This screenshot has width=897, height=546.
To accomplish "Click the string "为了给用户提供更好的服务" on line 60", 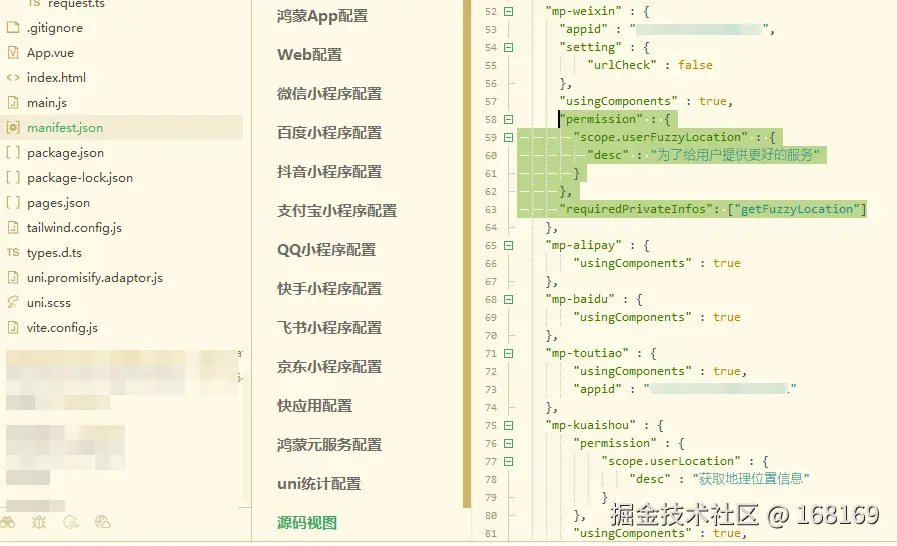I will pos(735,155).
